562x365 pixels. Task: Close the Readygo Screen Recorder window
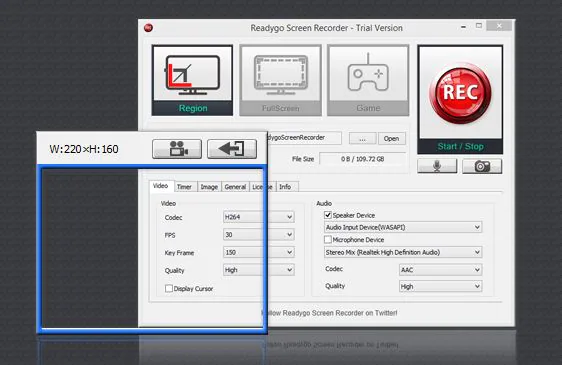point(499,26)
